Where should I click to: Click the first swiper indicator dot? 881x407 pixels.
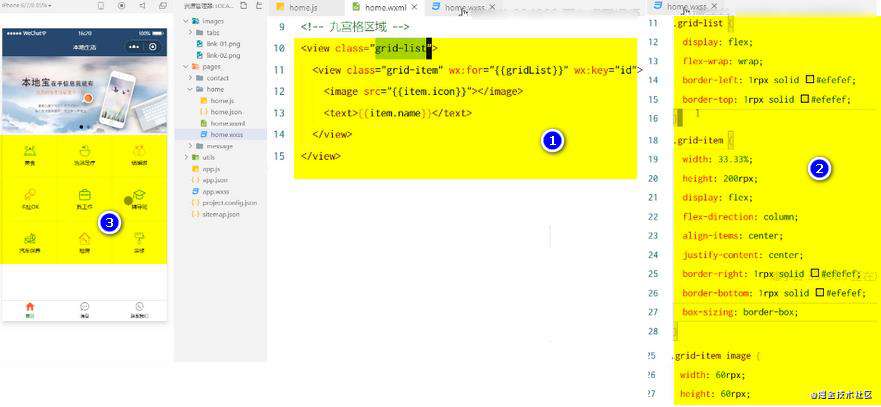(81, 127)
